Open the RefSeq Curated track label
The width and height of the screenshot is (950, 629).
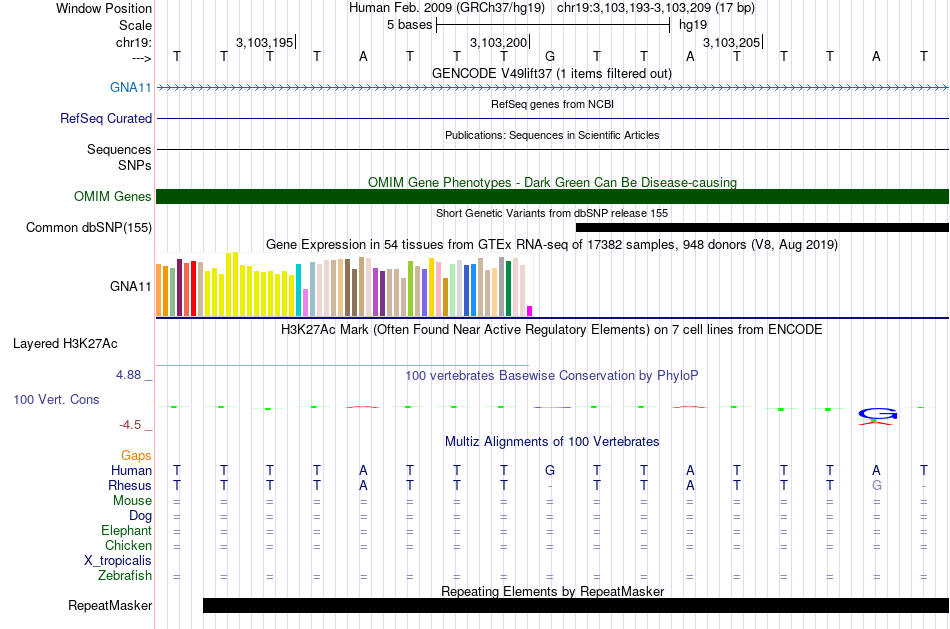coord(106,118)
